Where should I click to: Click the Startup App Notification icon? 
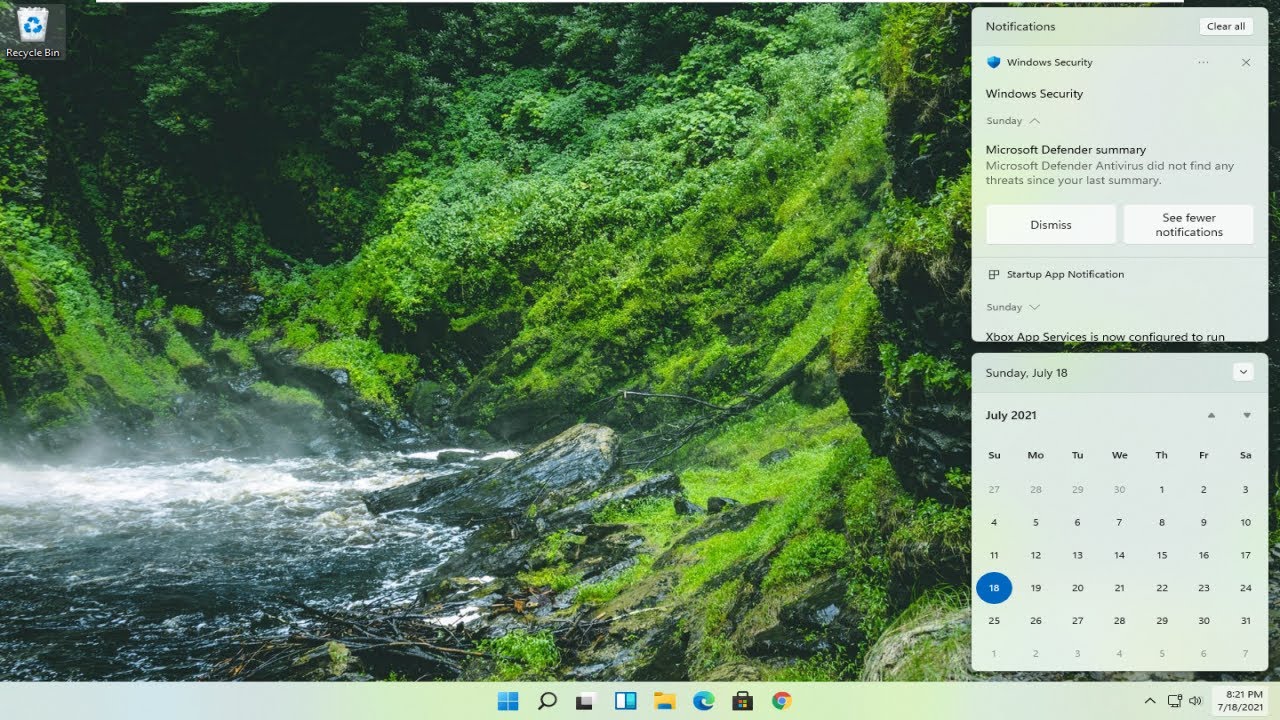(x=994, y=274)
